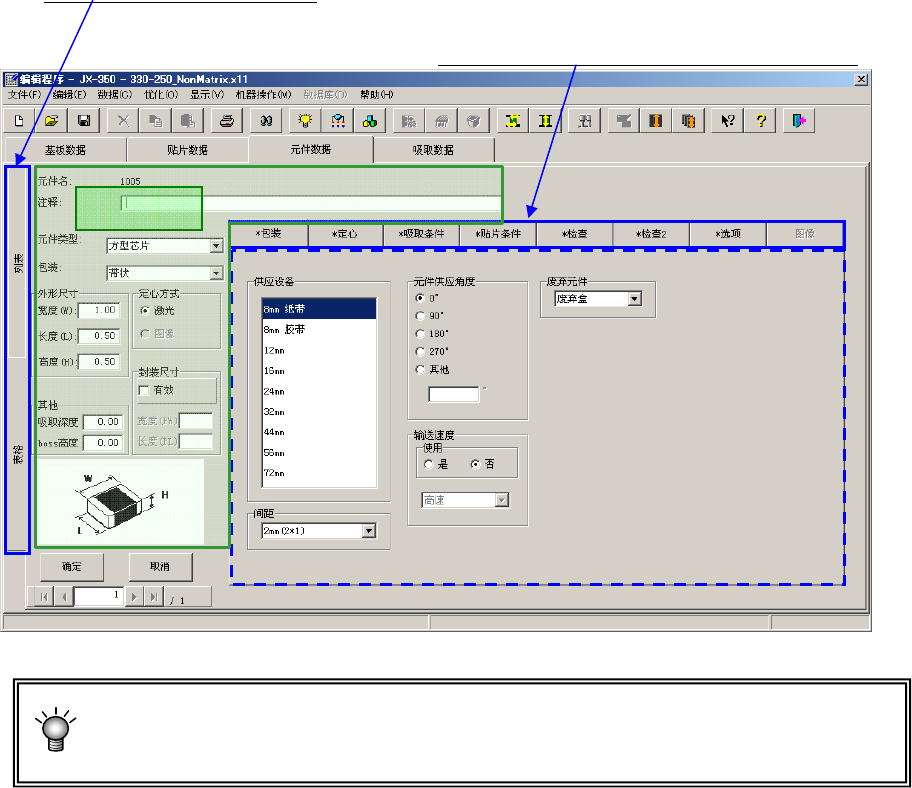Image resolution: width=912 pixels, height=788 pixels.
Task: Click the New file toolbar icon
Action: pos(20,120)
